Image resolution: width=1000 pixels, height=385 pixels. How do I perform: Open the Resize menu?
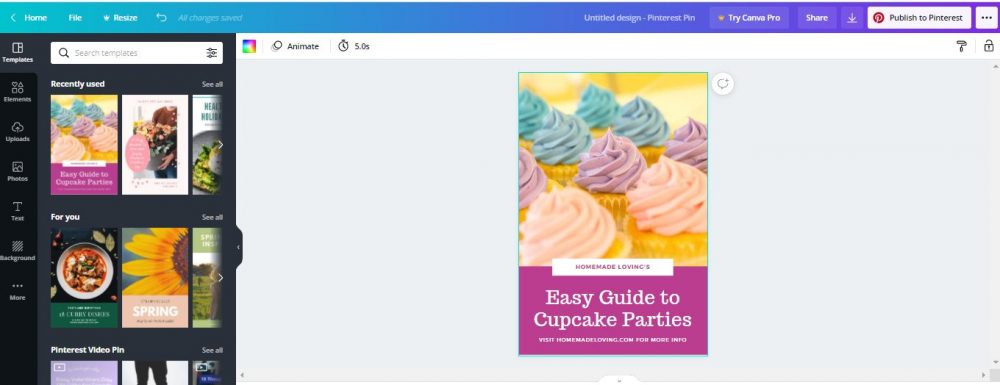[x=120, y=18]
